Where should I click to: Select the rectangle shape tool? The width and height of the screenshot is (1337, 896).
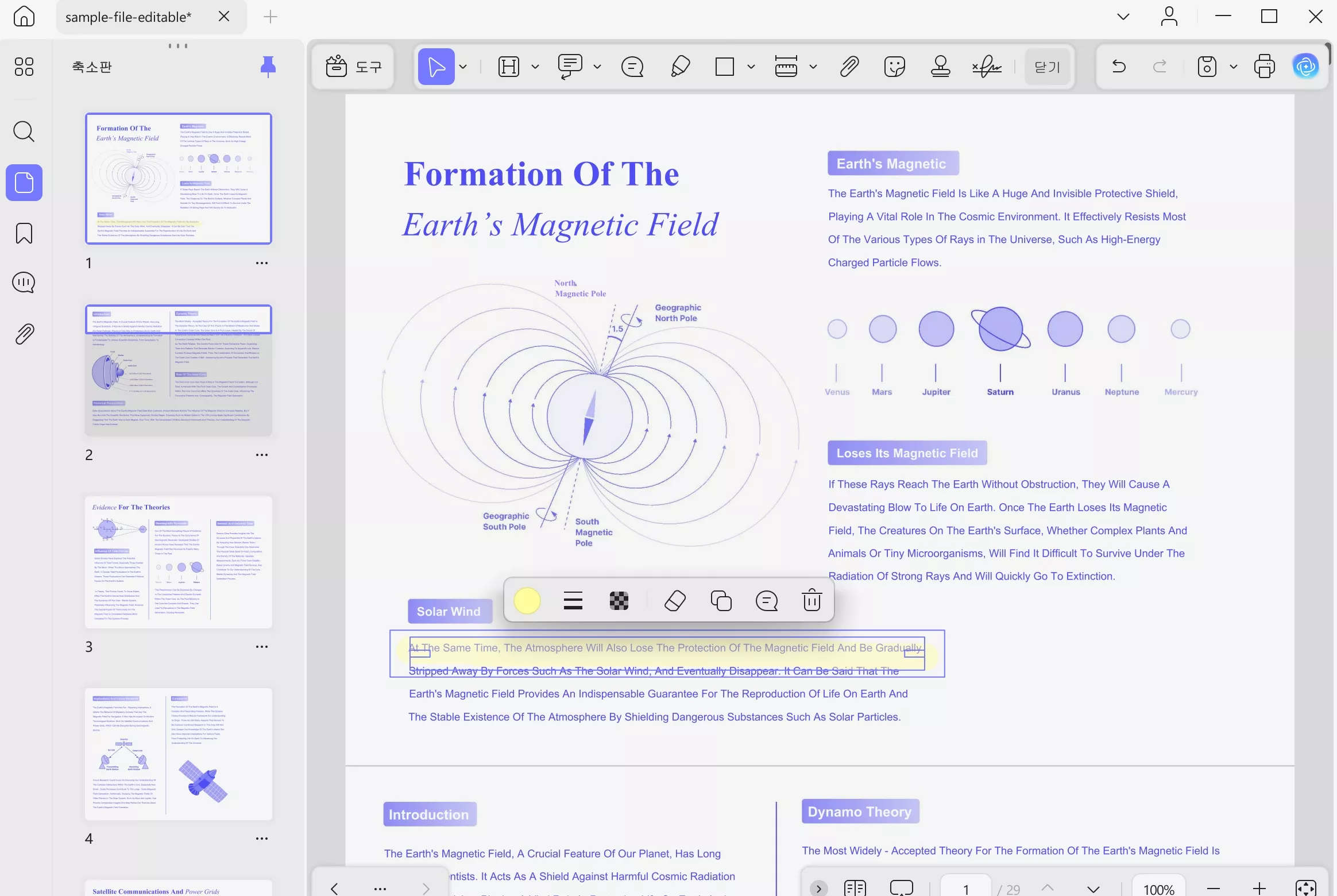pos(725,67)
